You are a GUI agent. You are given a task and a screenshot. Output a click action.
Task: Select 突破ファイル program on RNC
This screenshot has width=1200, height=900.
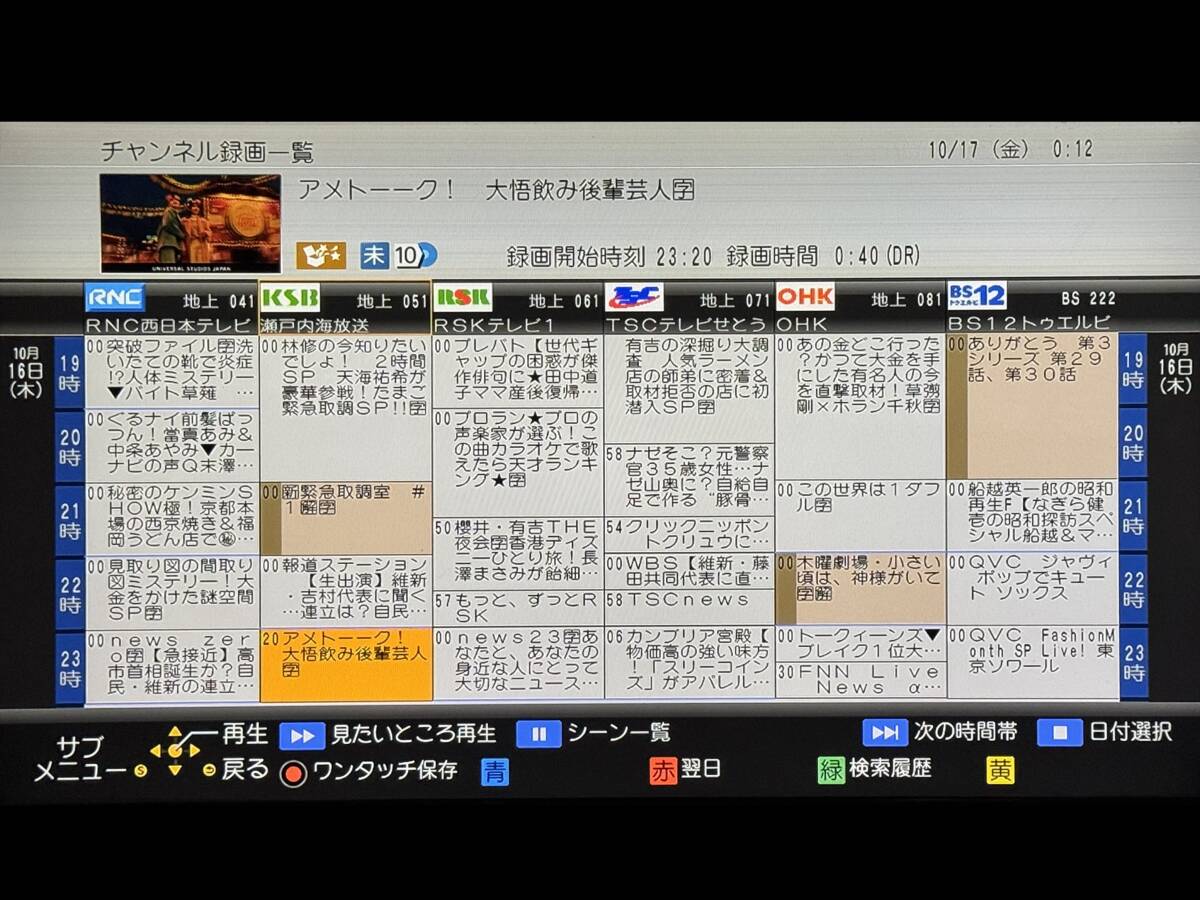click(x=171, y=371)
